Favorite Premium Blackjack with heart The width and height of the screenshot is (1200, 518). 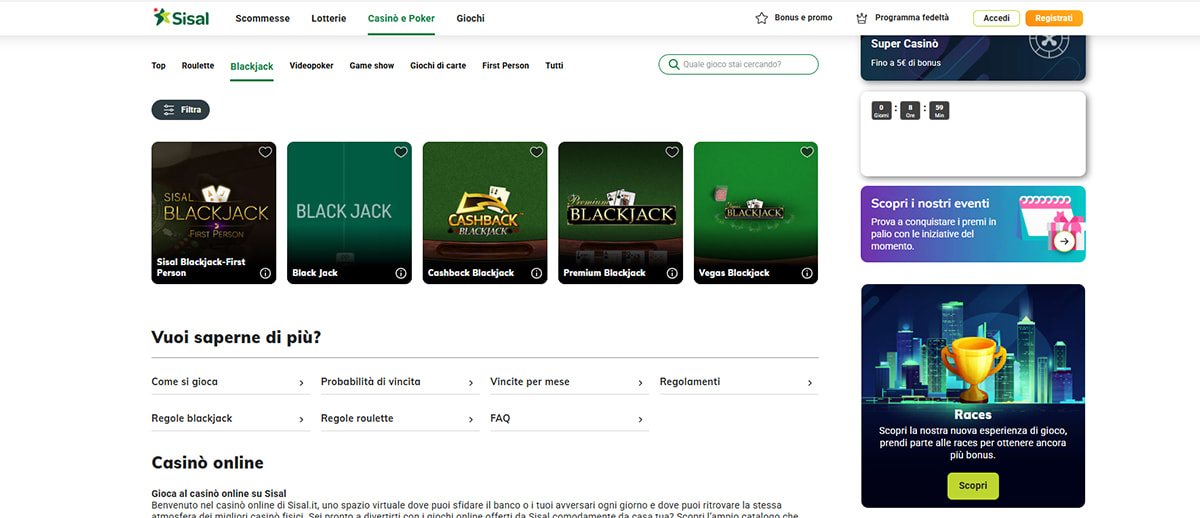pos(672,152)
